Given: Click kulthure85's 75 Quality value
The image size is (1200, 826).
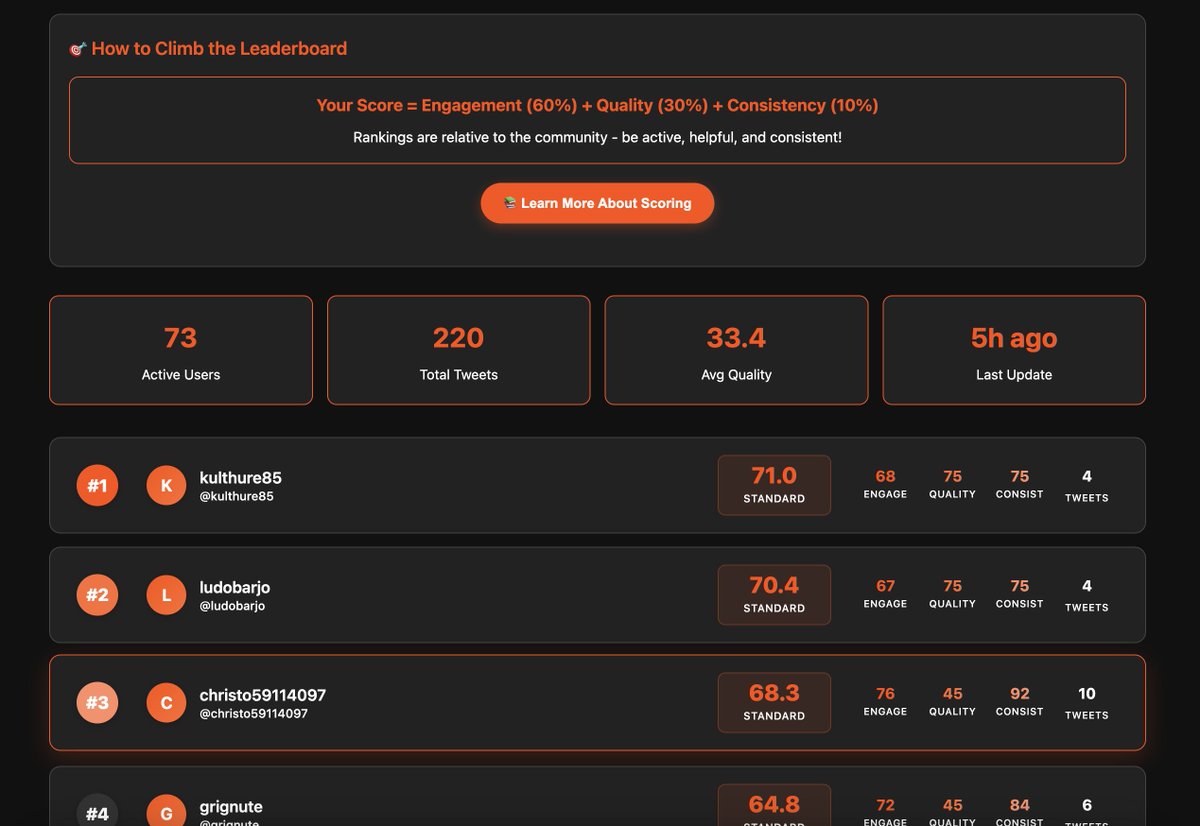Looking at the screenshot, I should pyautogui.click(x=952, y=476).
